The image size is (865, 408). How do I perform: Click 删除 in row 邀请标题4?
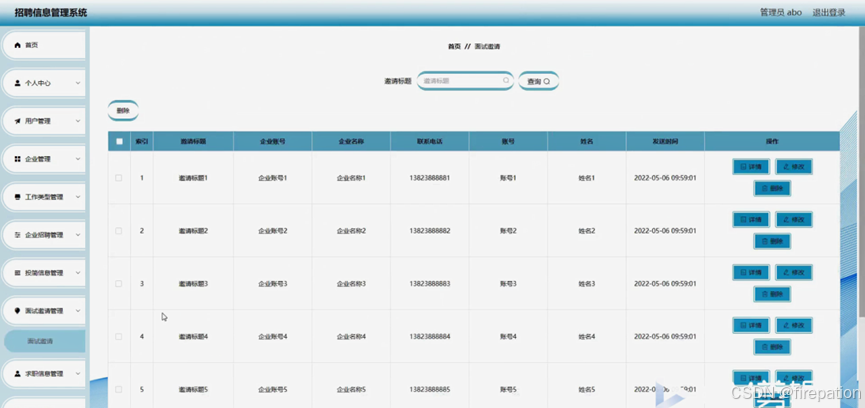(x=772, y=347)
